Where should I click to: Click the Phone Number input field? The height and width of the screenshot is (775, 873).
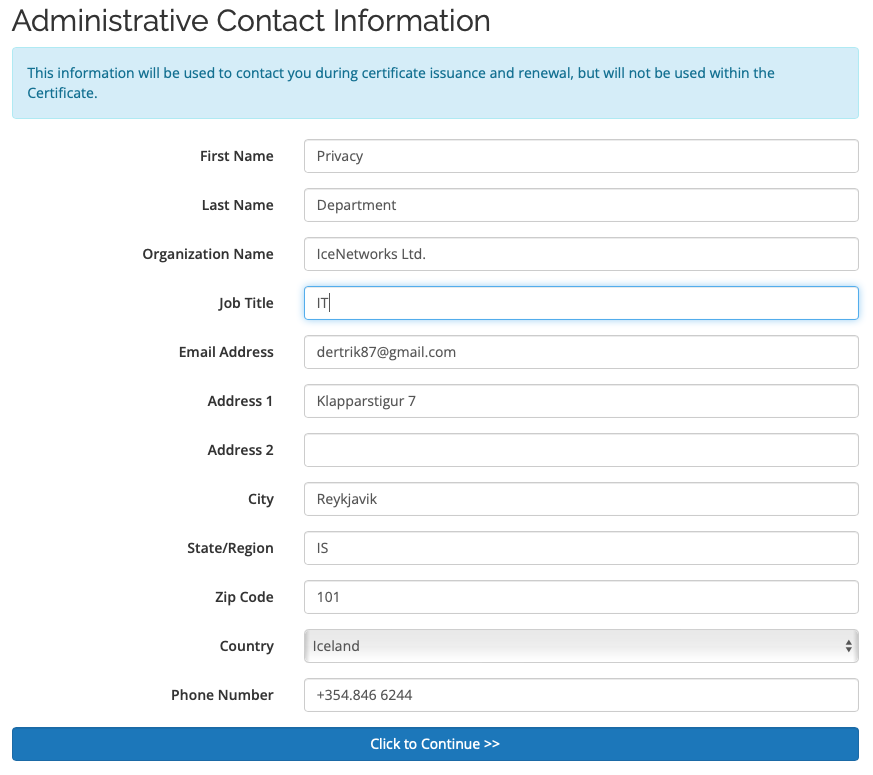tap(580, 695)
